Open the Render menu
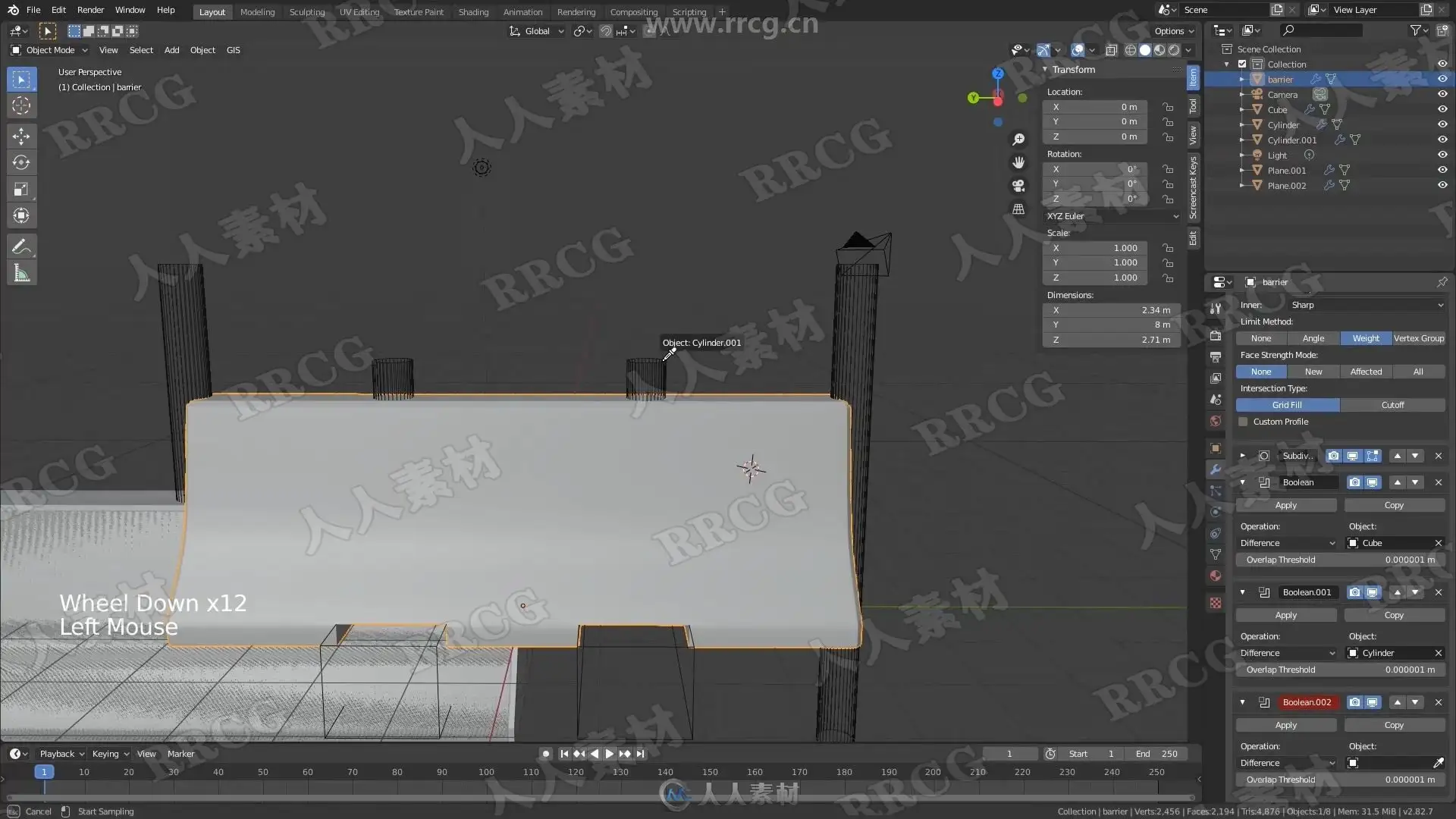1456x819 pixels. (x=90, y=10)
